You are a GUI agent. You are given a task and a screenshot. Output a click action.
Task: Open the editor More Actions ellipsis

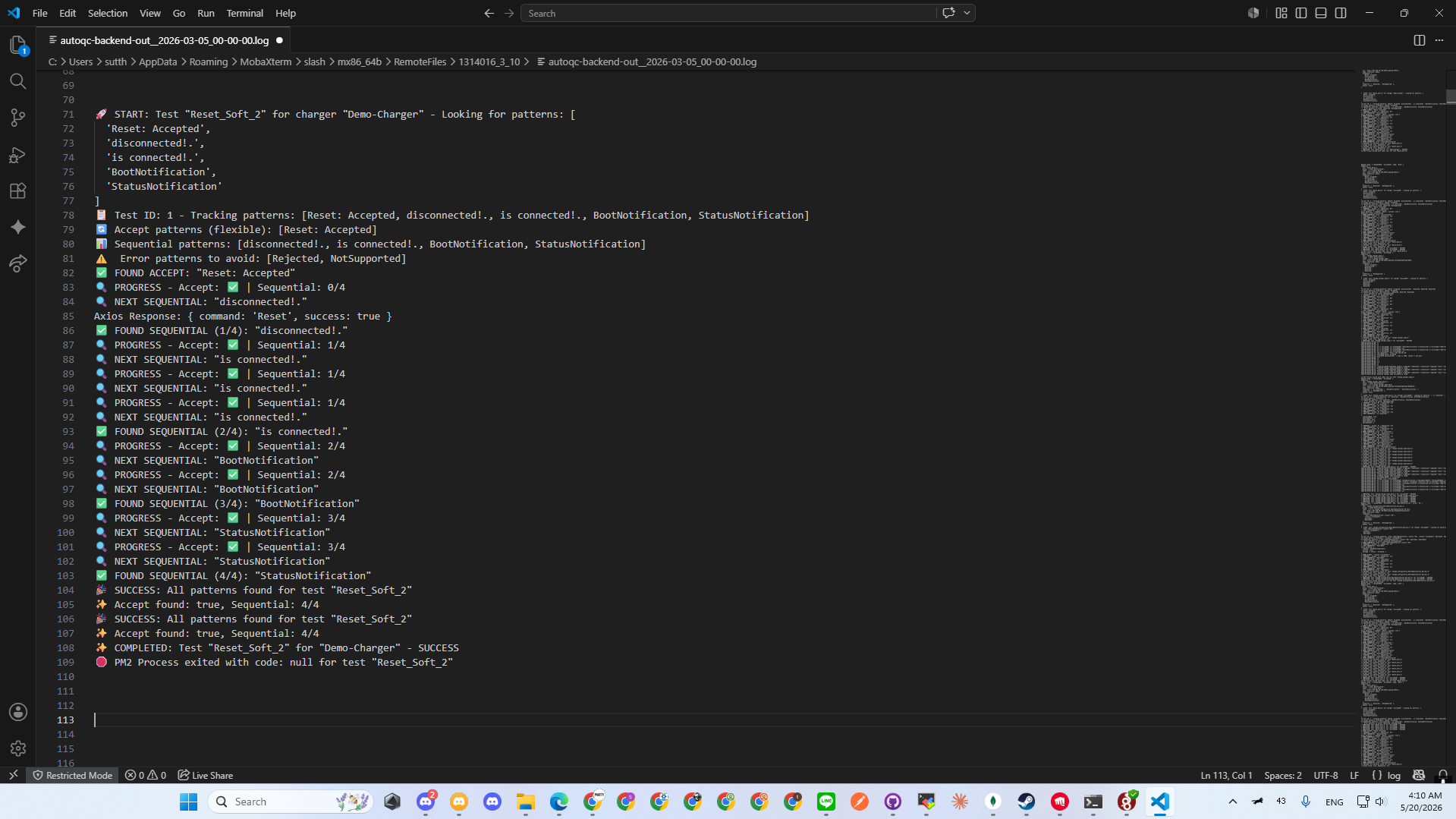[x=1439, y=40]
